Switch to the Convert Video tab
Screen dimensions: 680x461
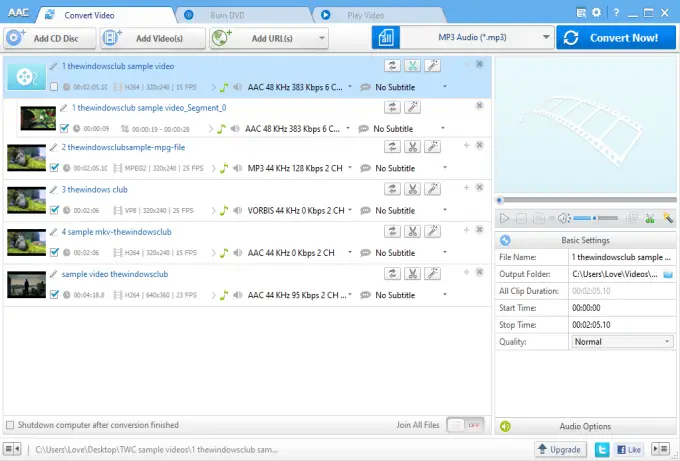106,15
